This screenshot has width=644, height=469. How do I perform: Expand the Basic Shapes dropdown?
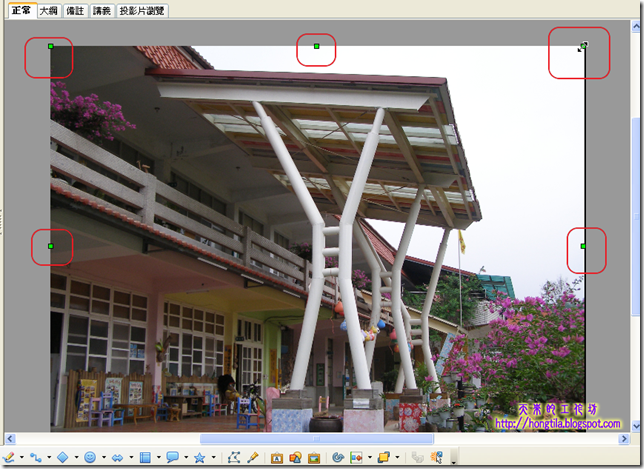tap(76, 457)
